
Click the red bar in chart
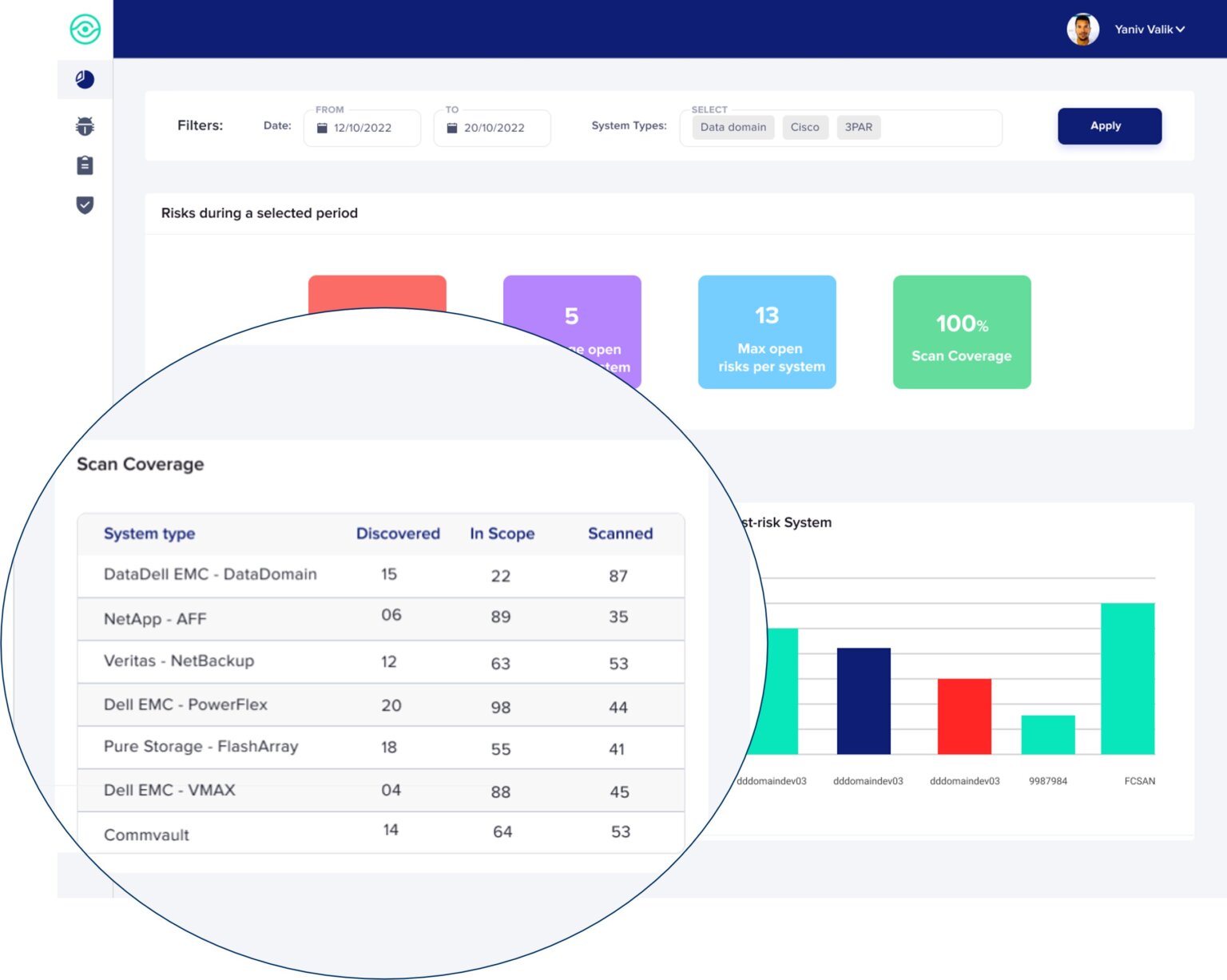(964, 716)
